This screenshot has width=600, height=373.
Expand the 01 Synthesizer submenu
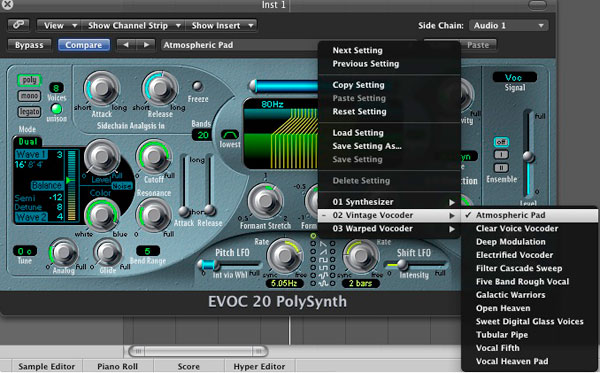point(389,202)
